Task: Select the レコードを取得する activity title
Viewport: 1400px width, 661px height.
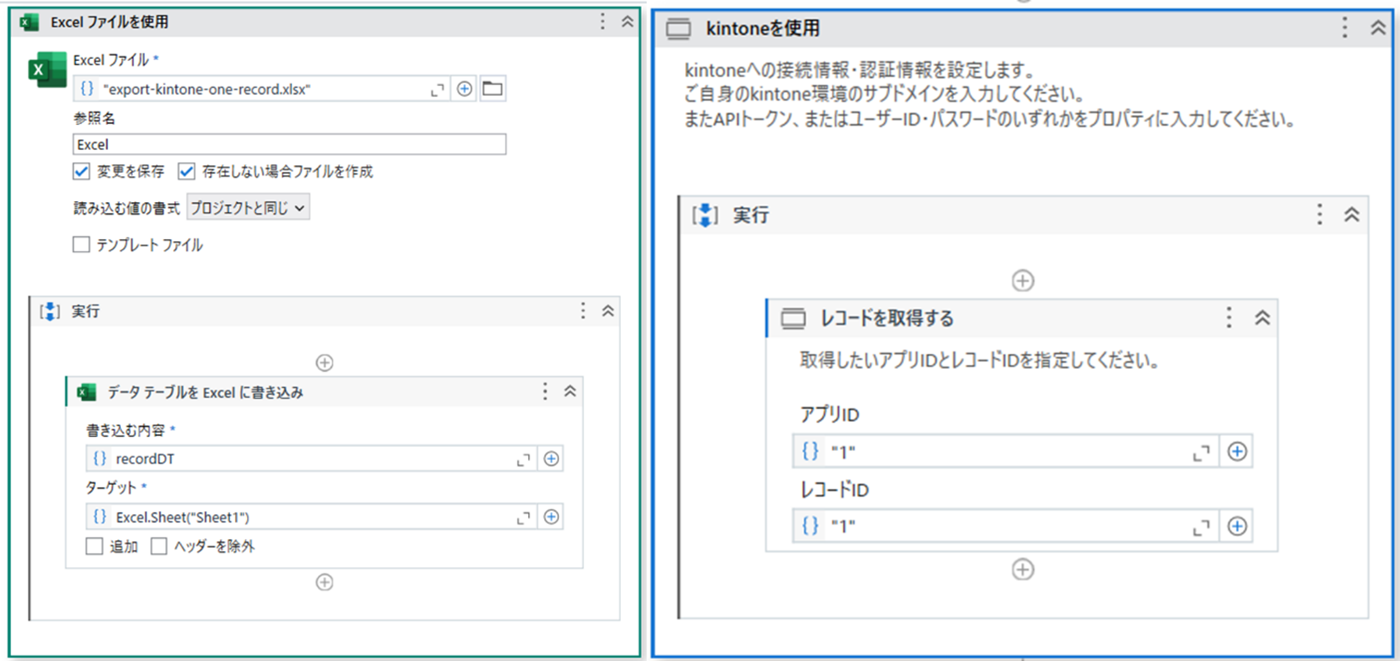Action: click(887, 319)
